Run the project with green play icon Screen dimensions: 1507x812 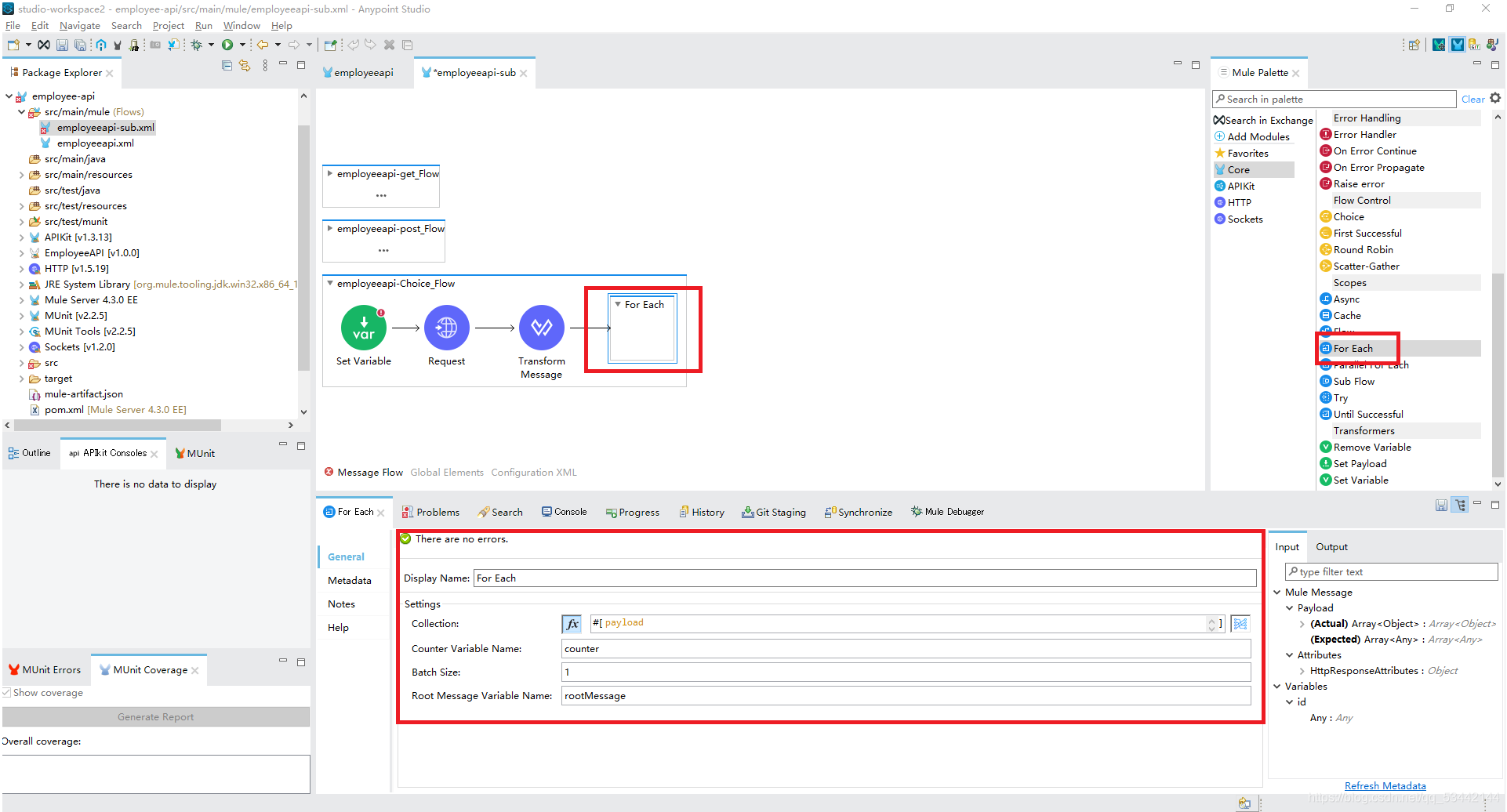[x=227, y=45]
